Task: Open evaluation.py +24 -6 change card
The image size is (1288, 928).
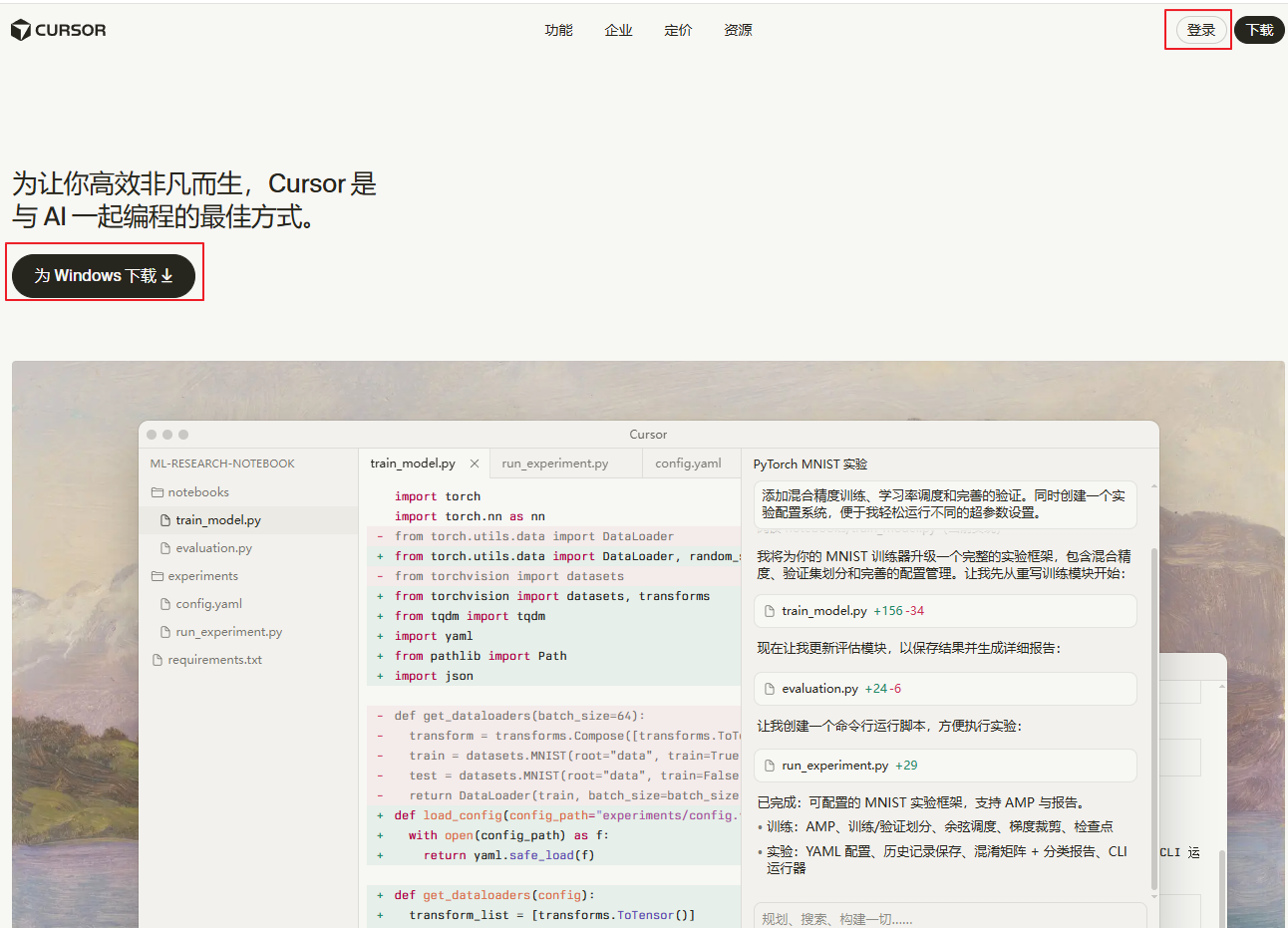Action: (x=946, y=689)
